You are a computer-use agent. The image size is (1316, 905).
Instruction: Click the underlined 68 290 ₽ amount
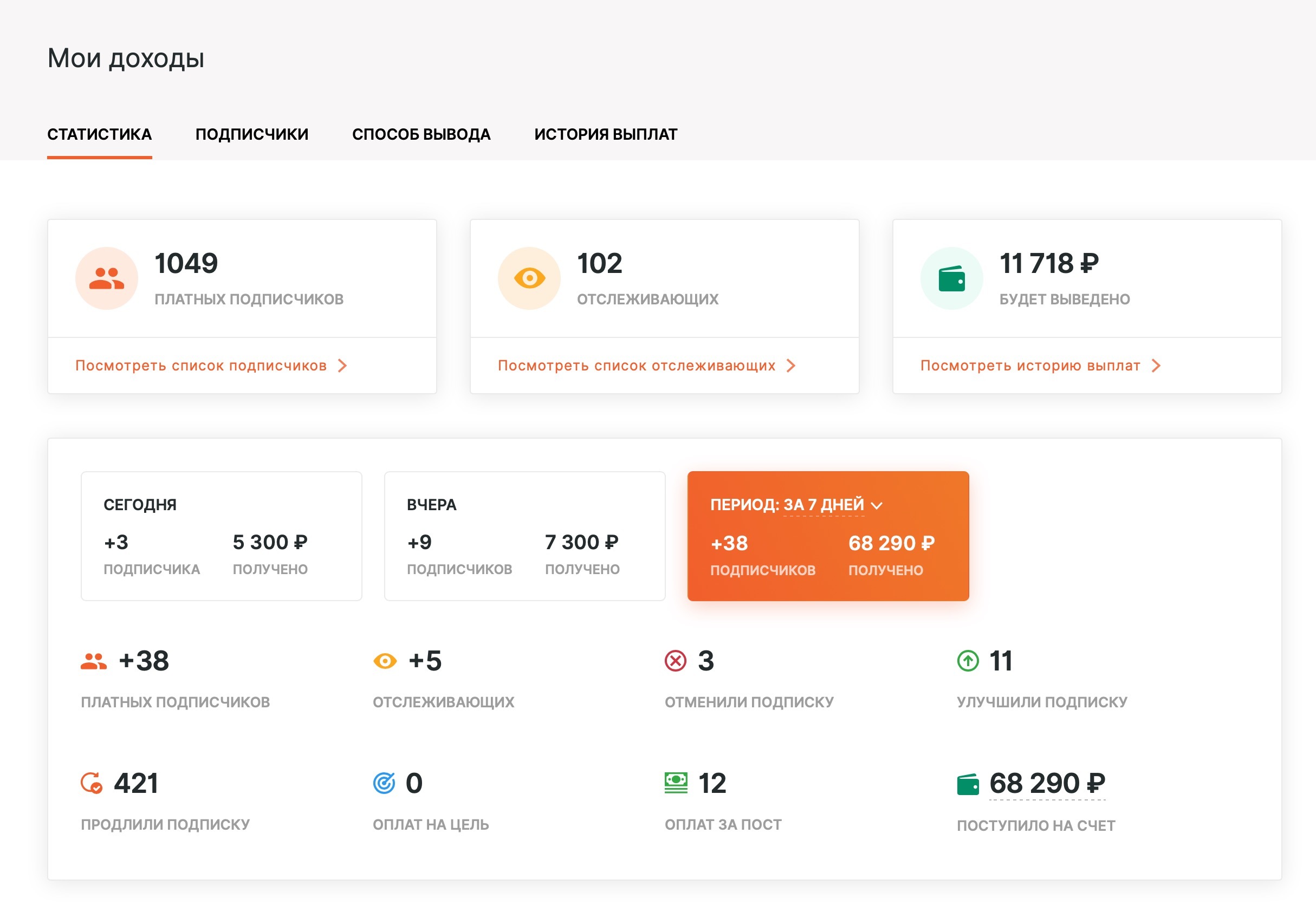tap(1048, 784)
